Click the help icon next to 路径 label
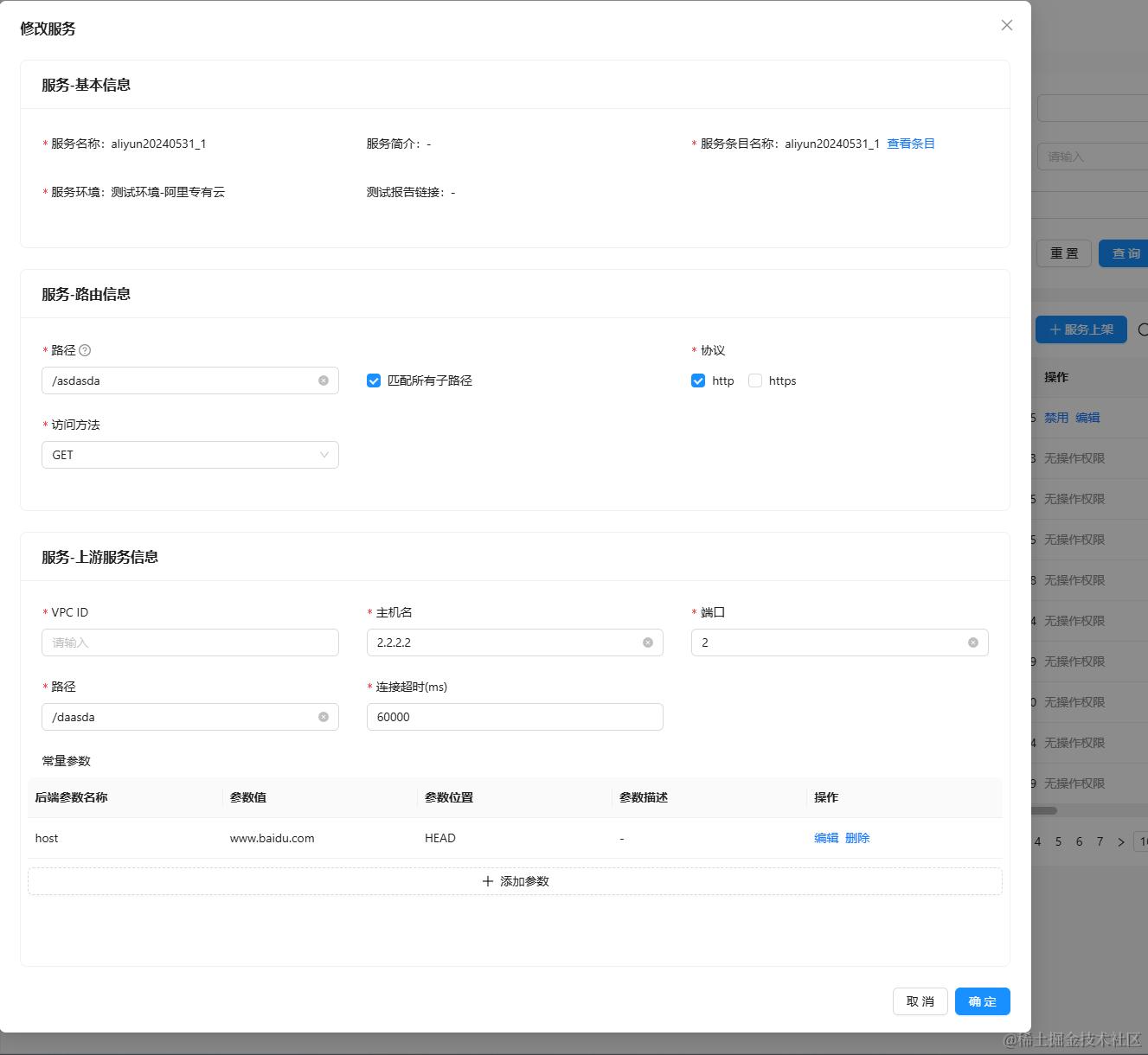The image size is (1148, 1055). 85,350
